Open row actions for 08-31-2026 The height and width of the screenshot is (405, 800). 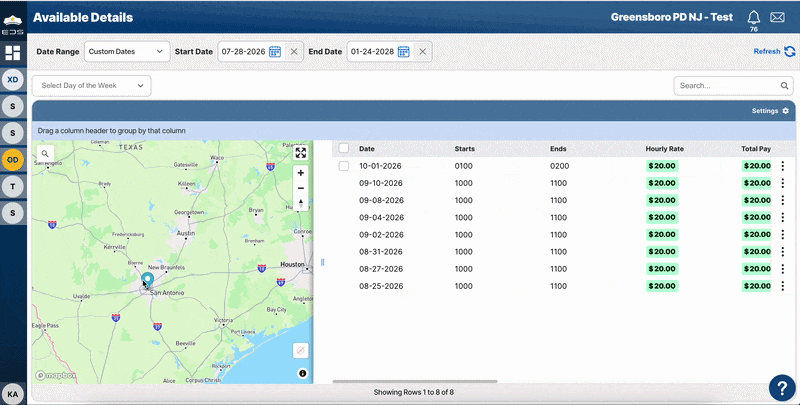point(783,251)
